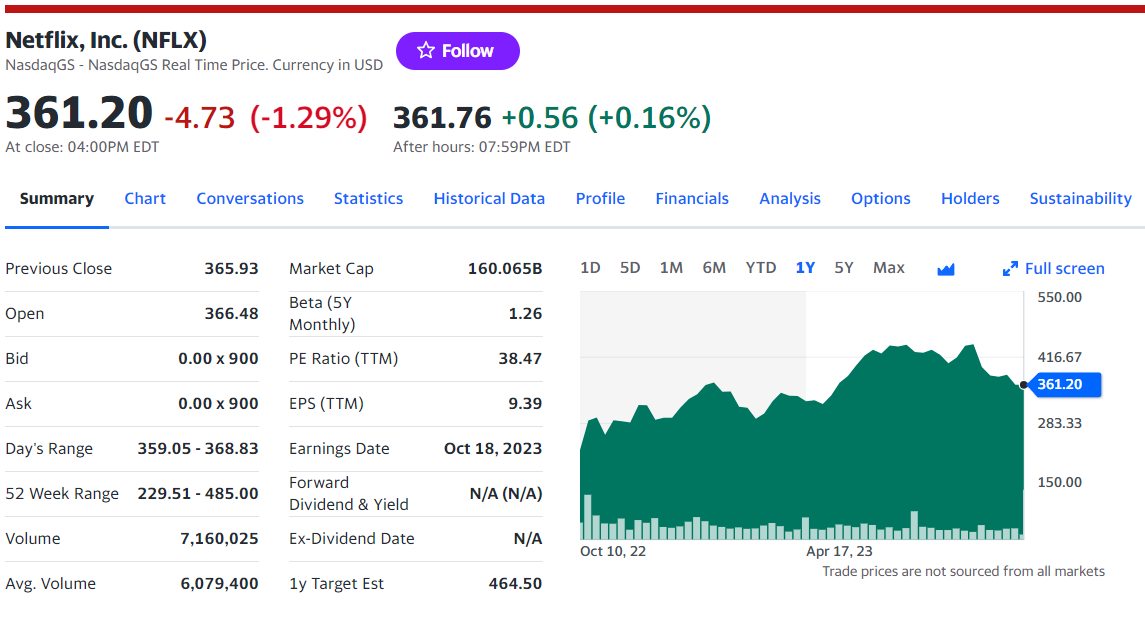
Task: Open the Historical Data tab
Action: point(489,199)
